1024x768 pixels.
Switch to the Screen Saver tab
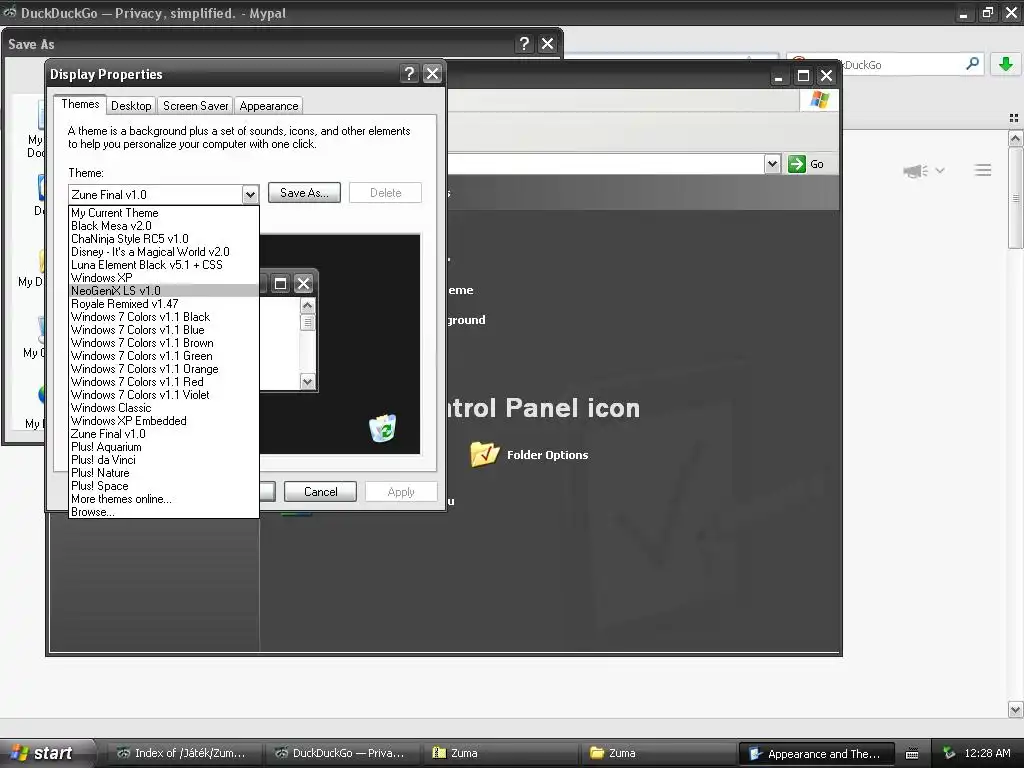(195, 106)
